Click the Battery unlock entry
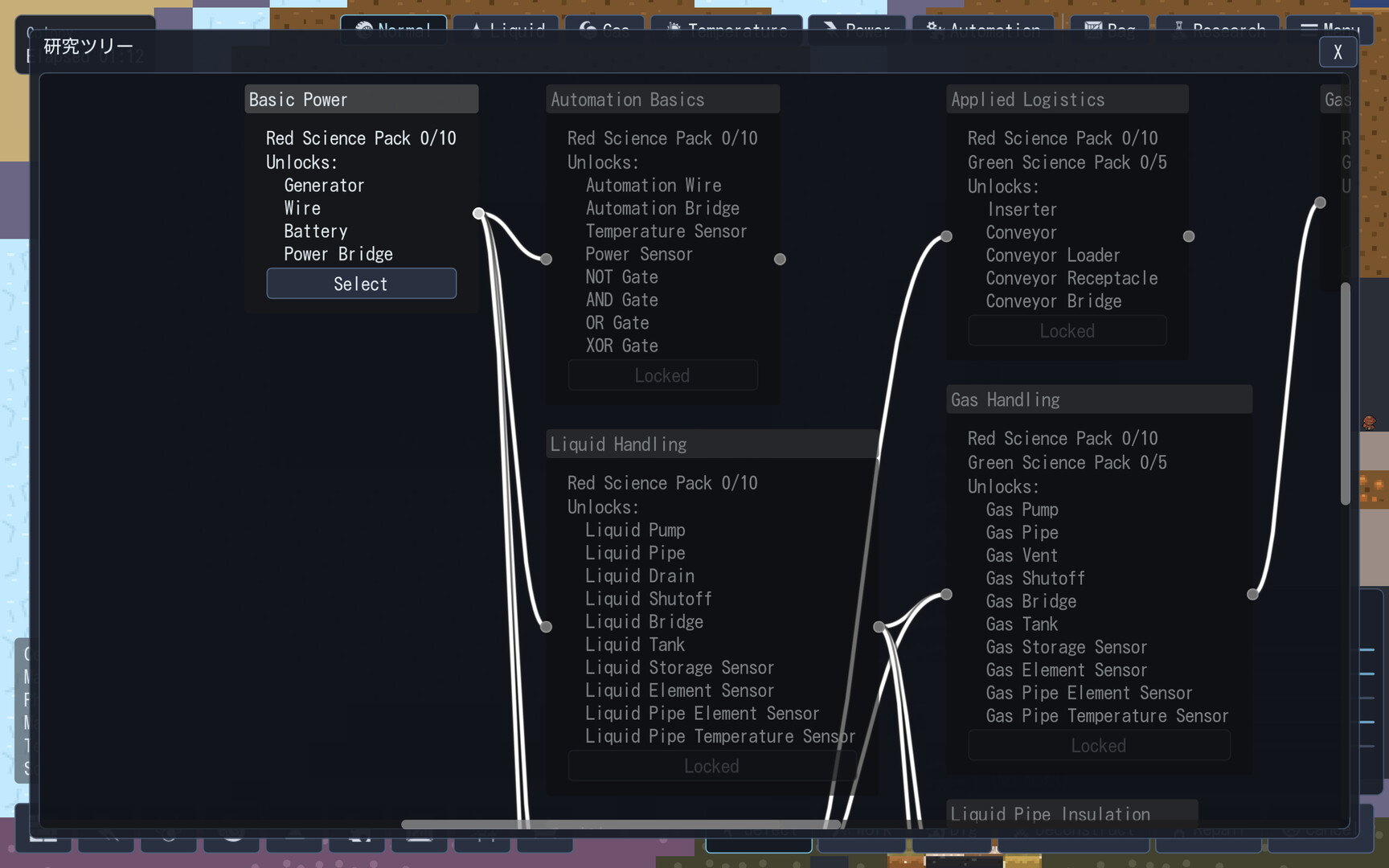Image resolution: width=1389 pixels, height=868 pixels. pyautogui.click(x=316, y=231)
